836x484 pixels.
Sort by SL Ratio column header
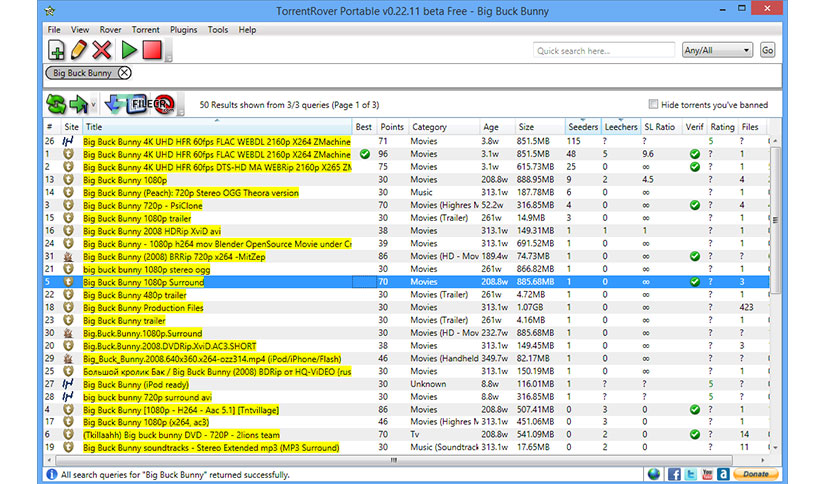(x=660, y=127)
